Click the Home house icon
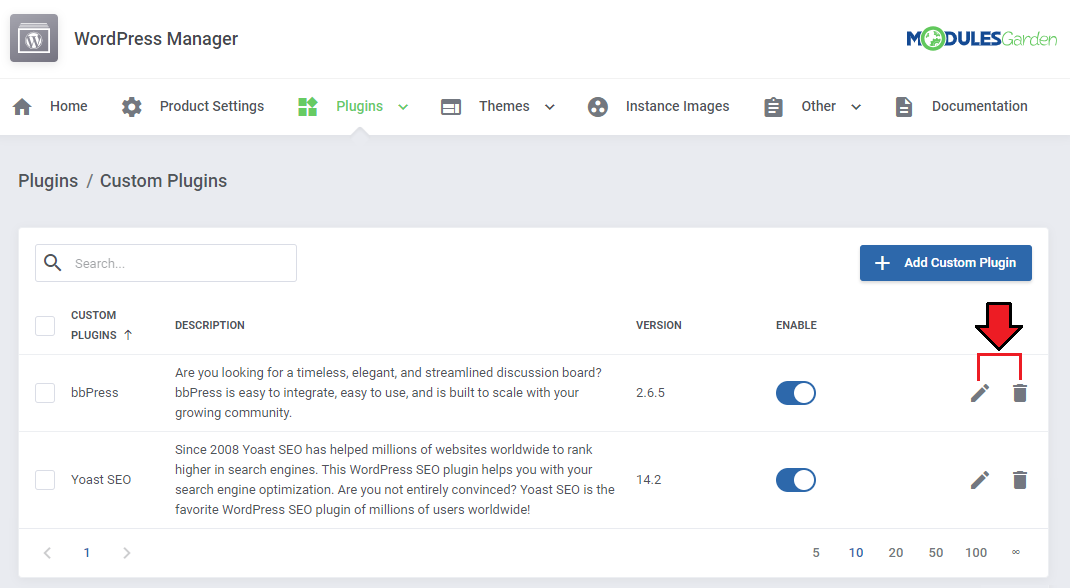1070x588 pixels. click(22, 106)
